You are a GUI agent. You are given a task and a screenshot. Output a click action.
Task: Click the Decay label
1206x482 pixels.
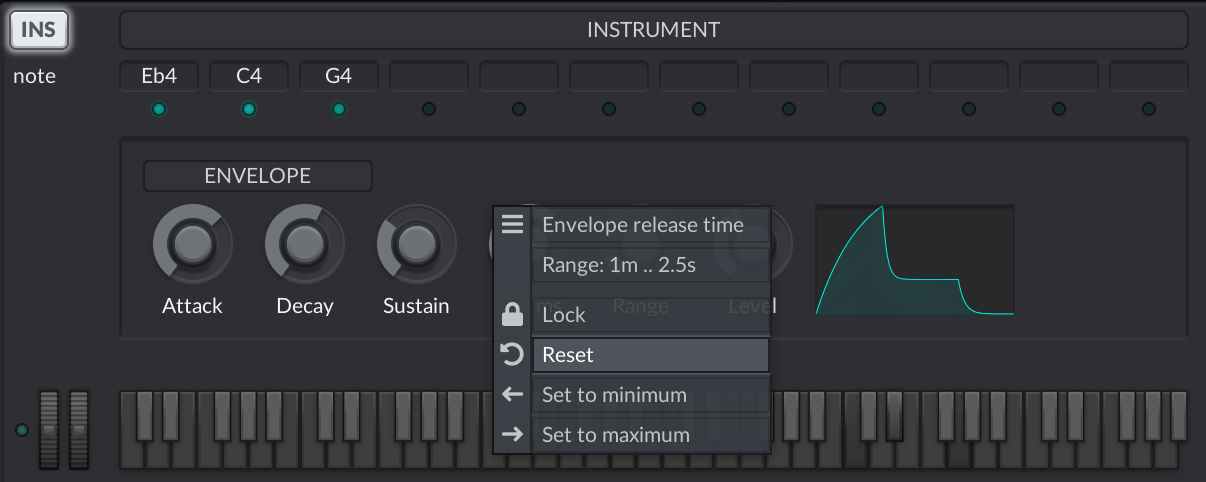click(x=305, y=306)
